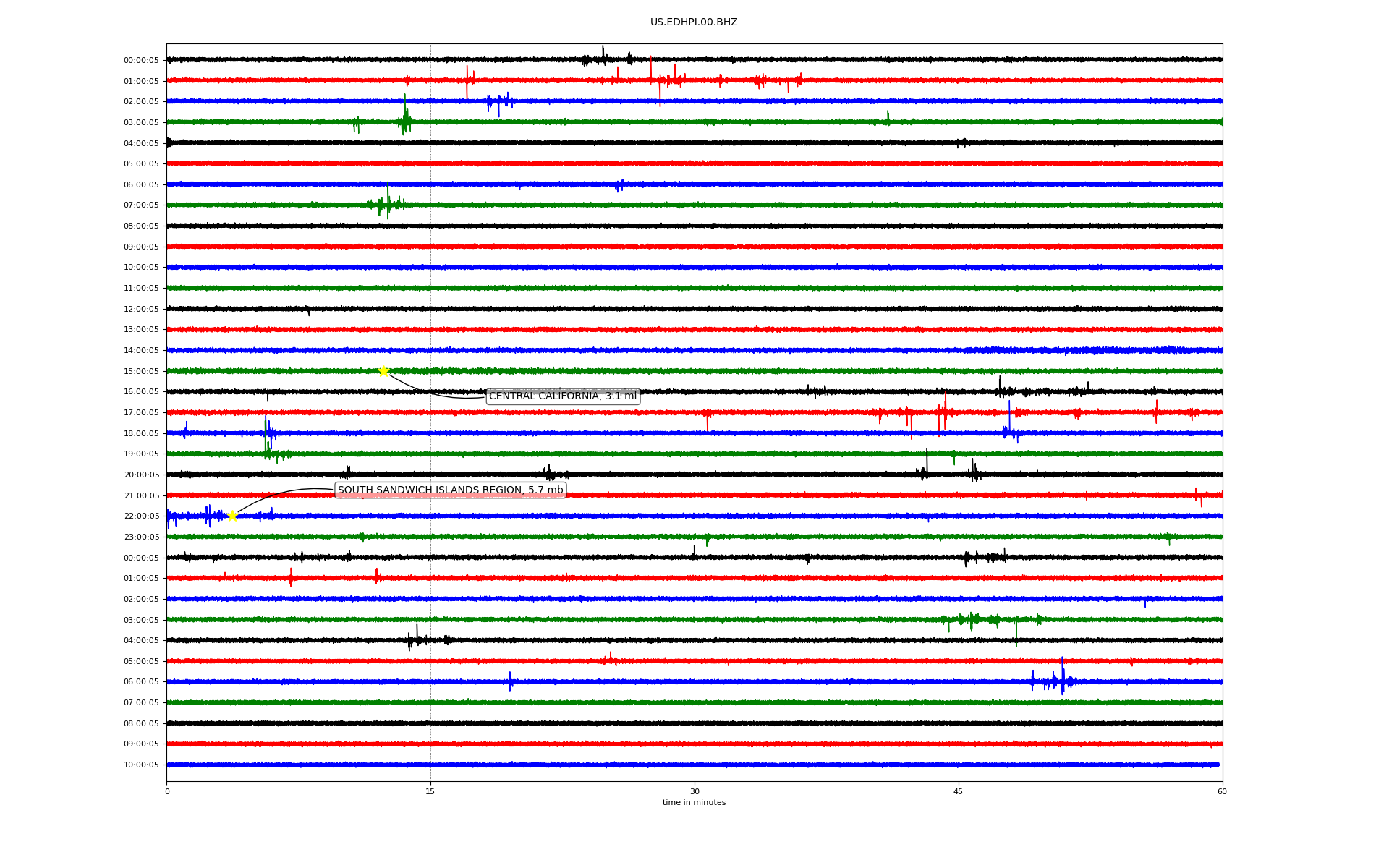The width and height of the screenshot is (1389, 868).
Task: Click the 30 tick label on x-axis
Action: click(694, 792)
